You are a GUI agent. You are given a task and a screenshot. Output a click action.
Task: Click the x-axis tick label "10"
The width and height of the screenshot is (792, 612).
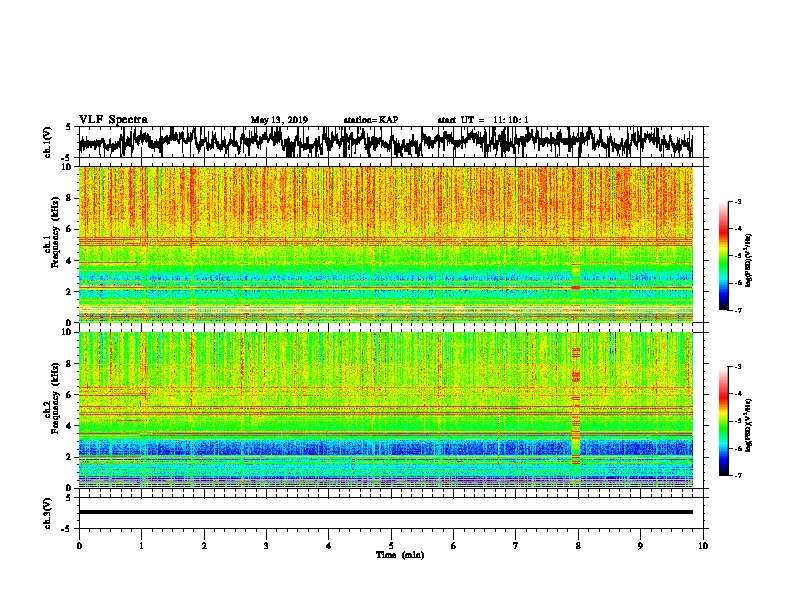tap(703, 546)
